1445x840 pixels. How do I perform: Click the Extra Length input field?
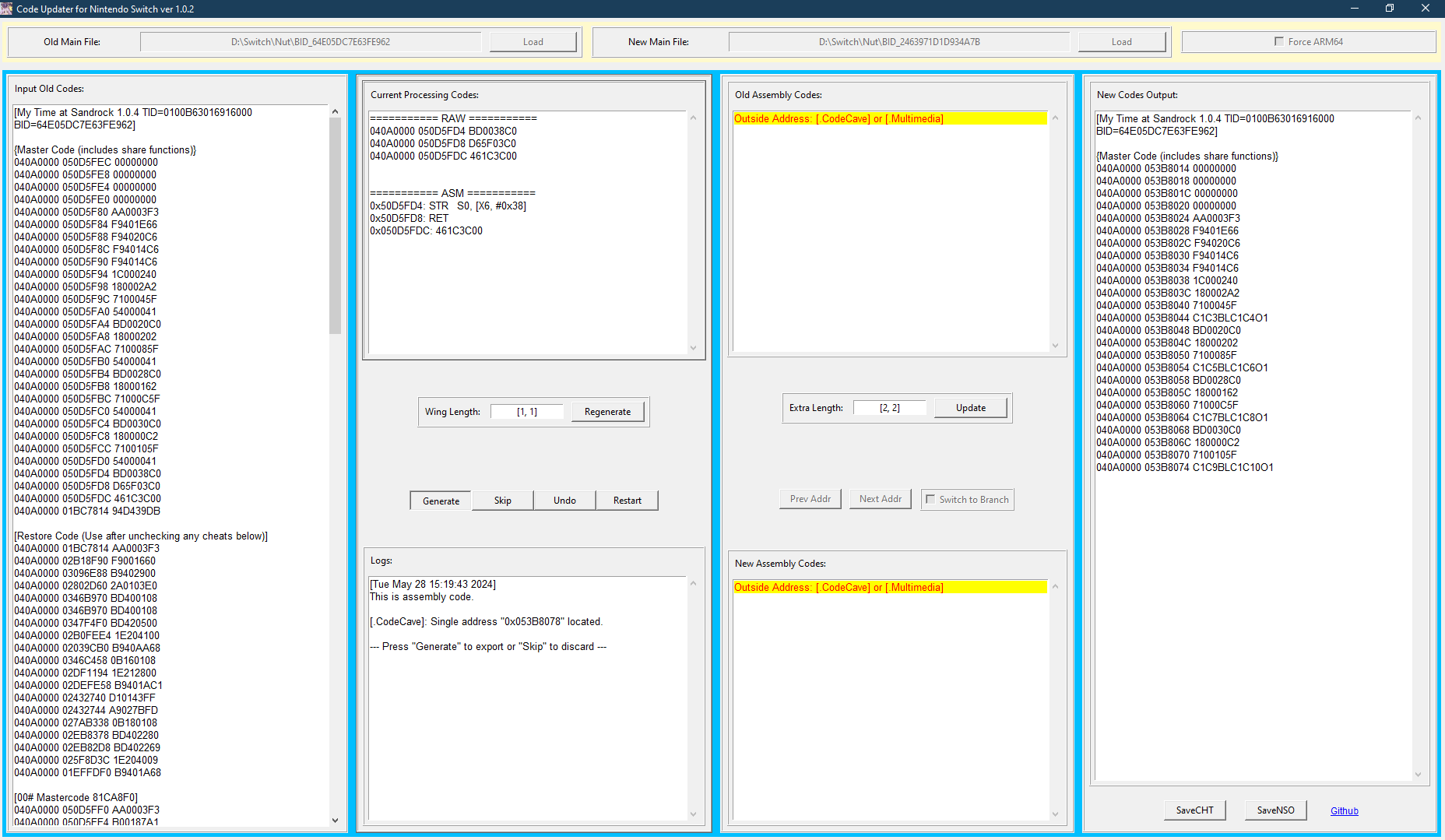click(x=890, y=408)
